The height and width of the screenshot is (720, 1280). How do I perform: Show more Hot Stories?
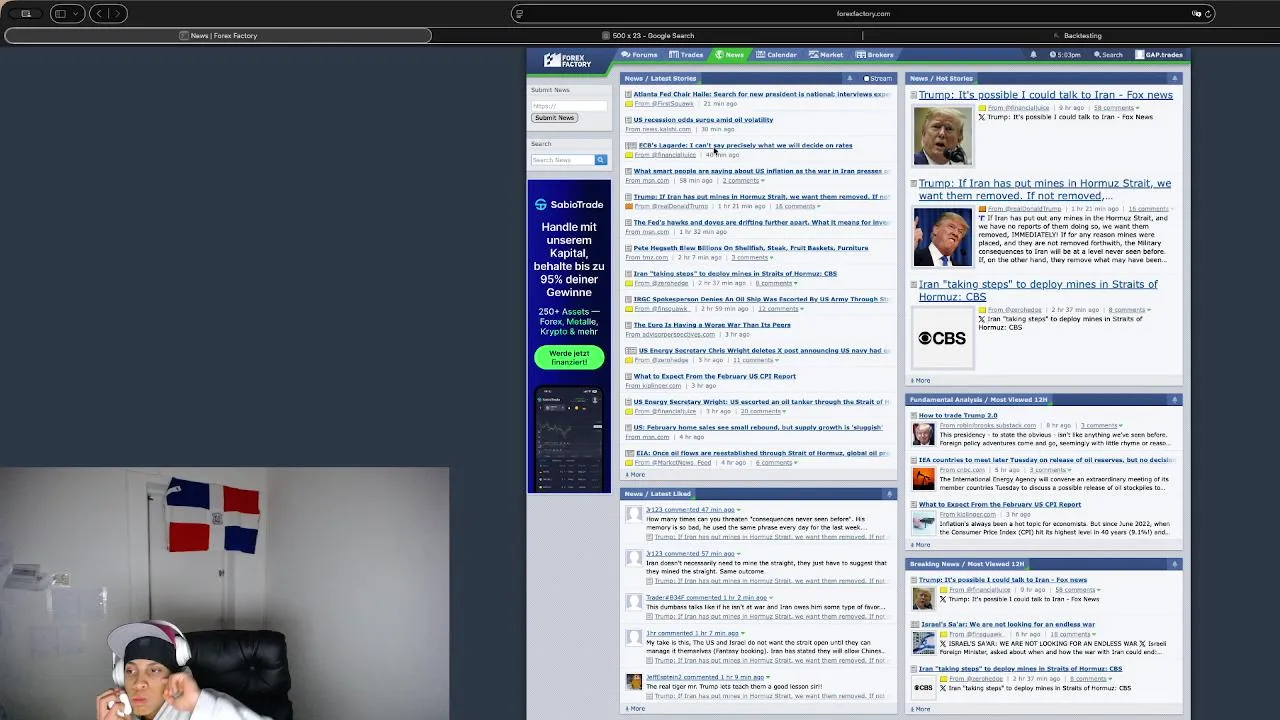(920, 381)
